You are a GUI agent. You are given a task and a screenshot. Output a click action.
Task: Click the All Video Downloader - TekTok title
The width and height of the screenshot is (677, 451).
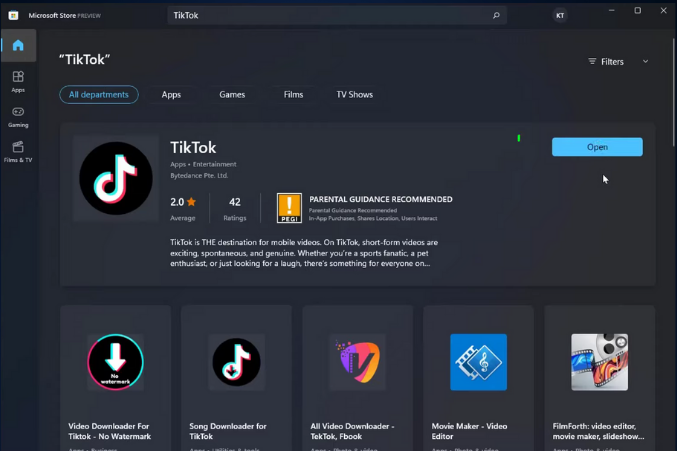(x=352, y=431)
